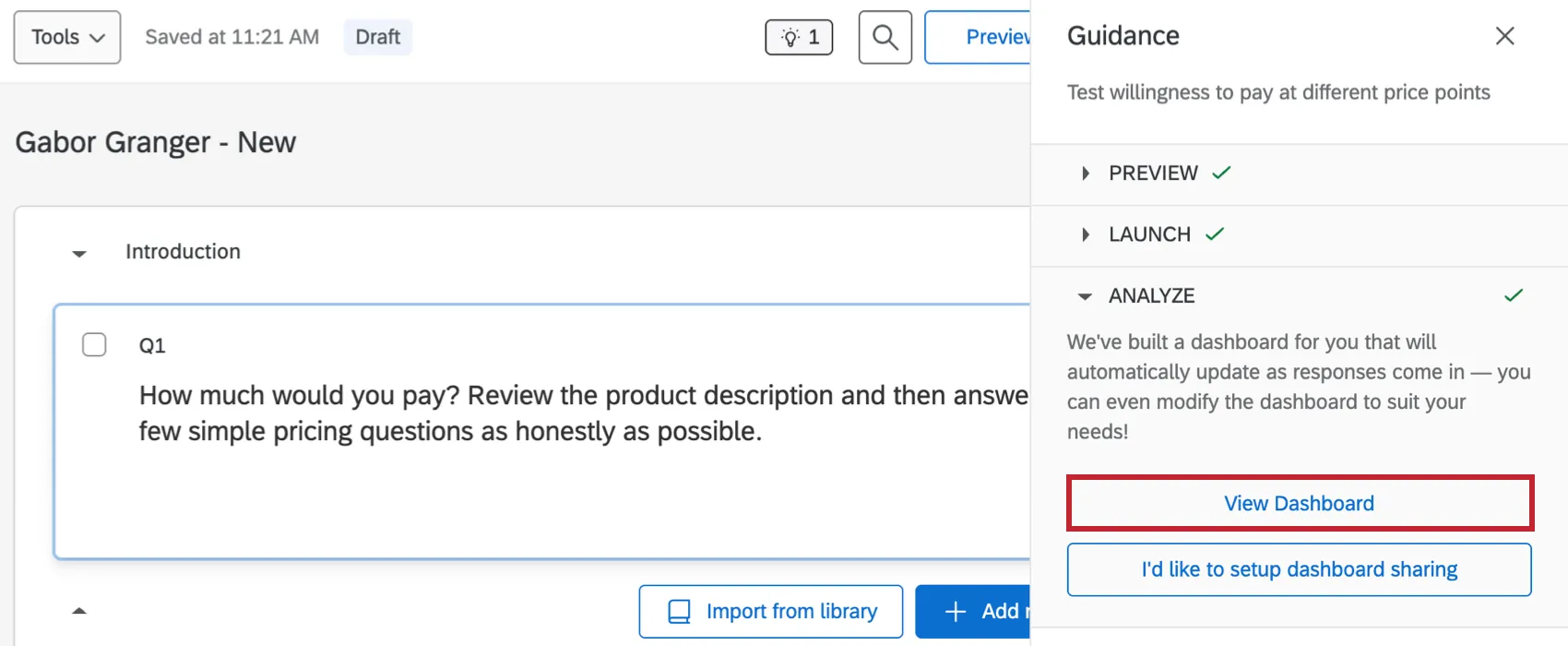Close the Guidance panel

(x=1504, y=36)
